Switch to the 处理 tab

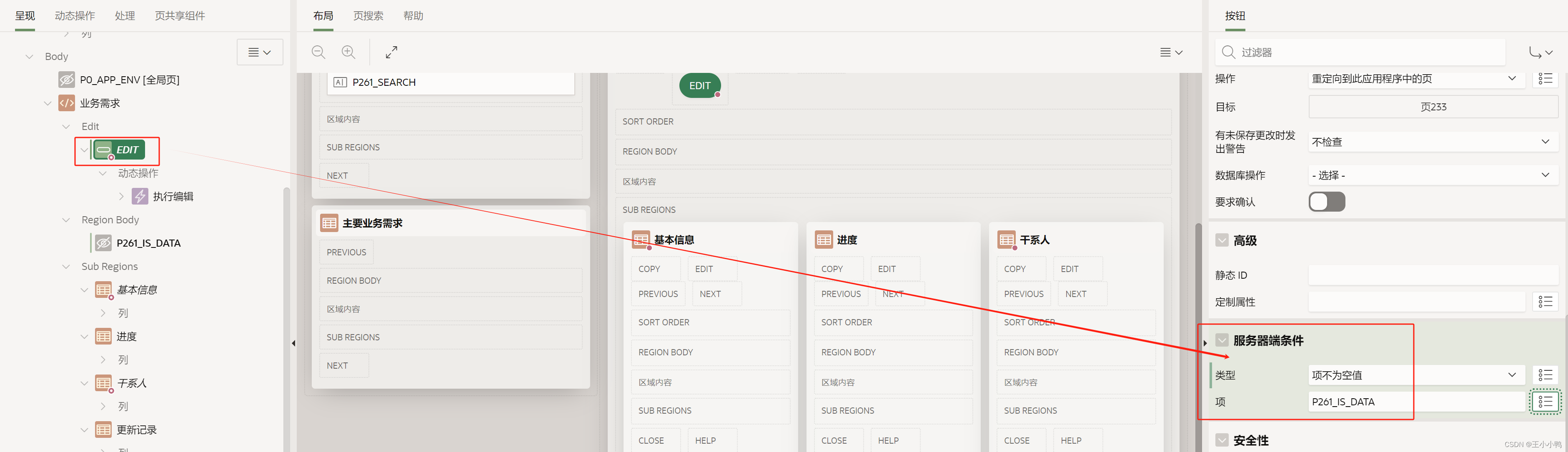pyautogui.click(x=125, y=16)
